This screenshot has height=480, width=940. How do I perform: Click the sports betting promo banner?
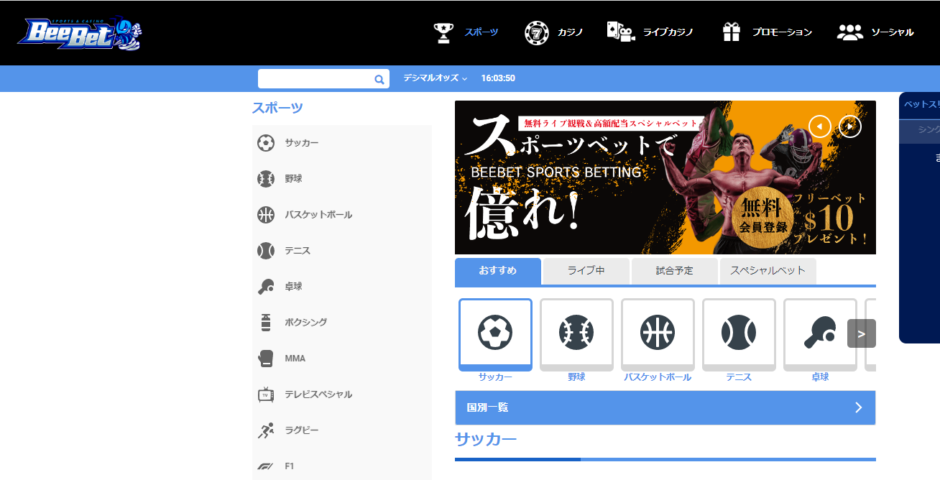coord(665,177)
